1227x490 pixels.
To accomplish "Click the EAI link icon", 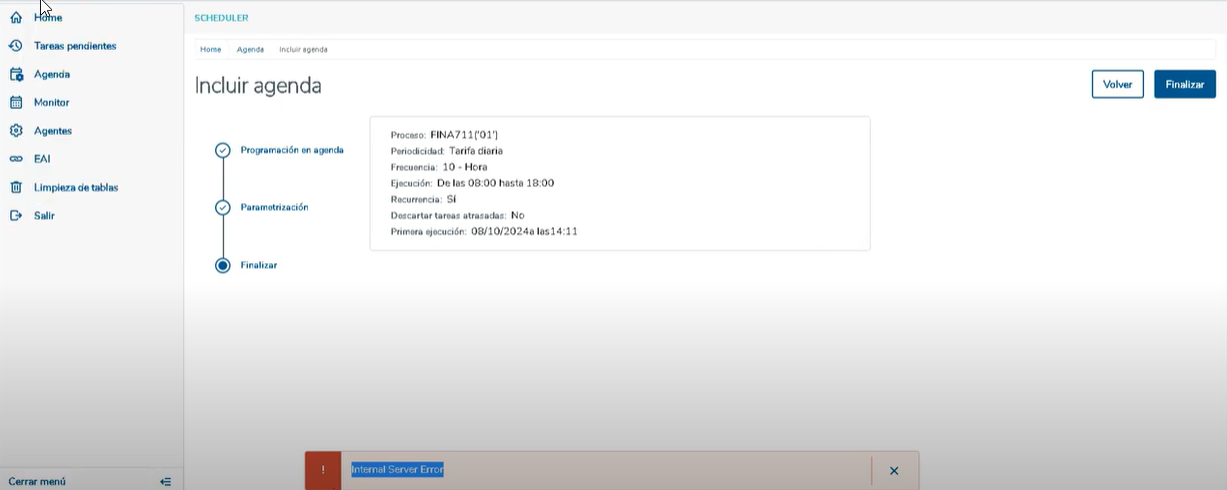I will [16, 159].
